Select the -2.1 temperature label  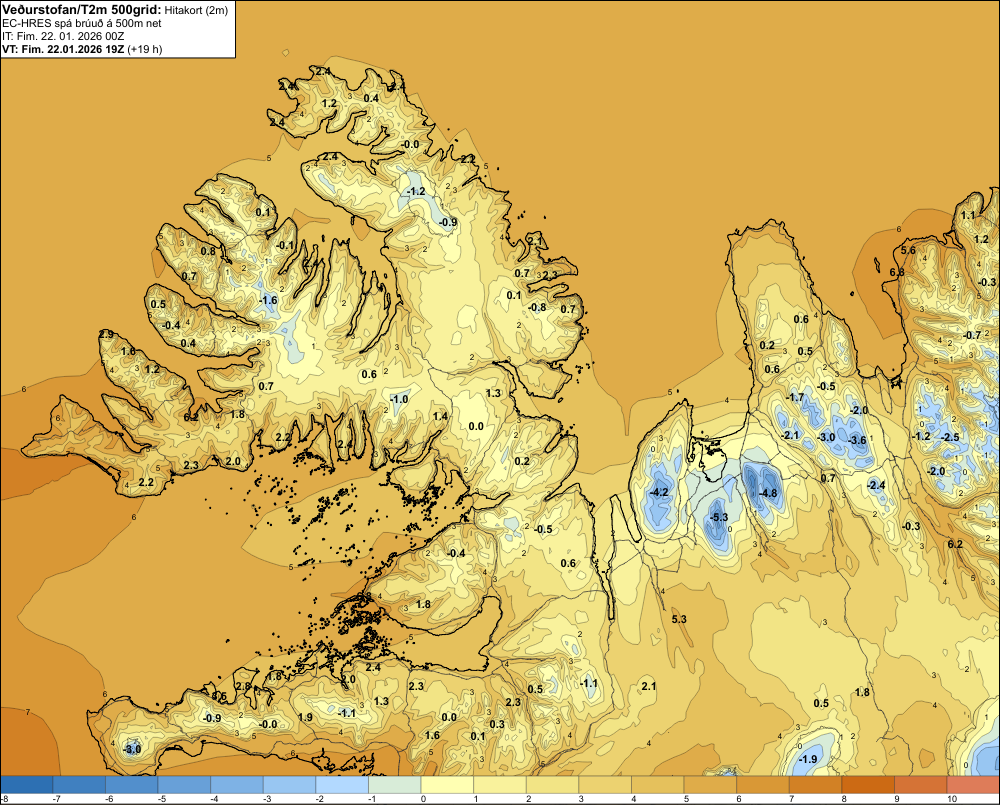pyautogui.click(x=790, y=435)
